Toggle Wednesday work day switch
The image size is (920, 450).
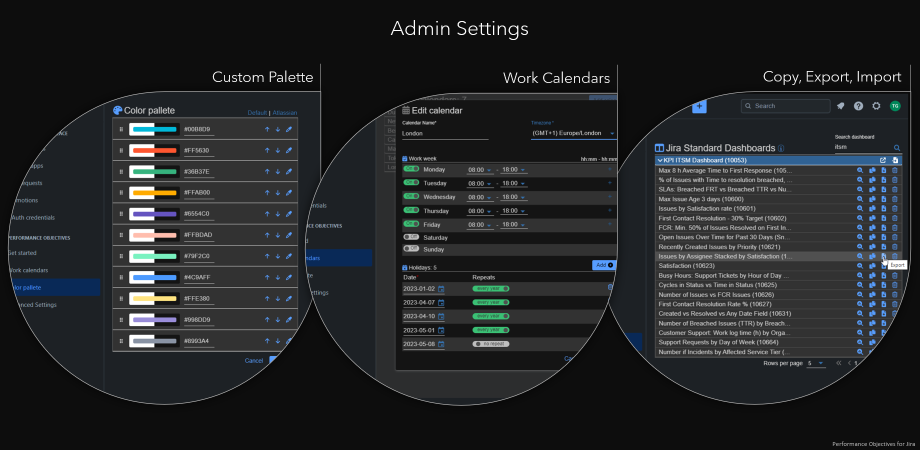pyautogui.click(x=411, y=196)
